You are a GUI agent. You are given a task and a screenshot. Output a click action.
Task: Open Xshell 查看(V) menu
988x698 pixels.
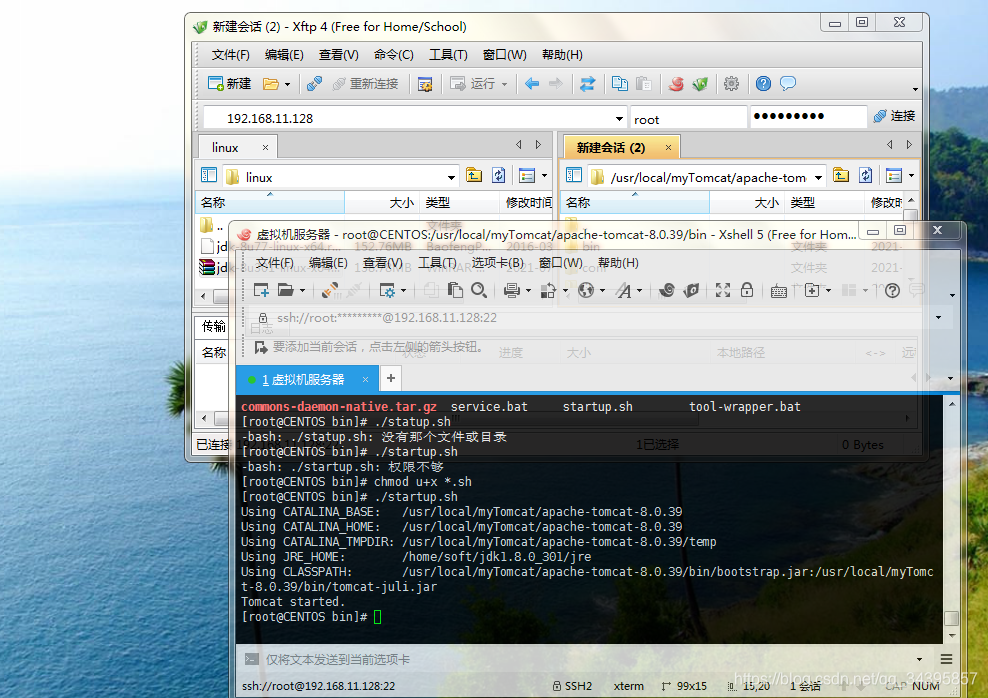coord(382,263)
